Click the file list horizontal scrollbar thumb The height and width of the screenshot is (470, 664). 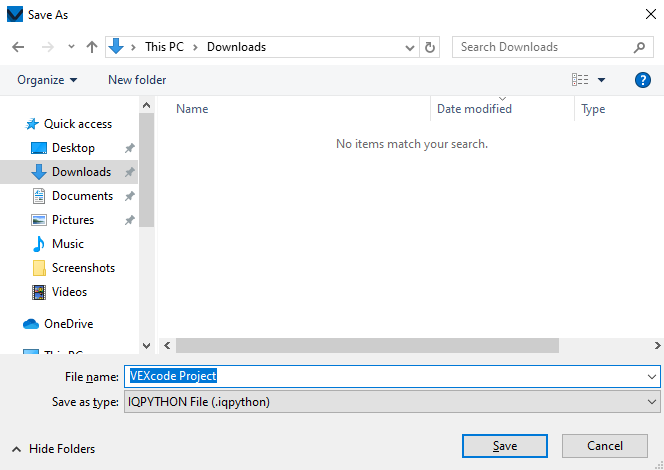[367, 346]
